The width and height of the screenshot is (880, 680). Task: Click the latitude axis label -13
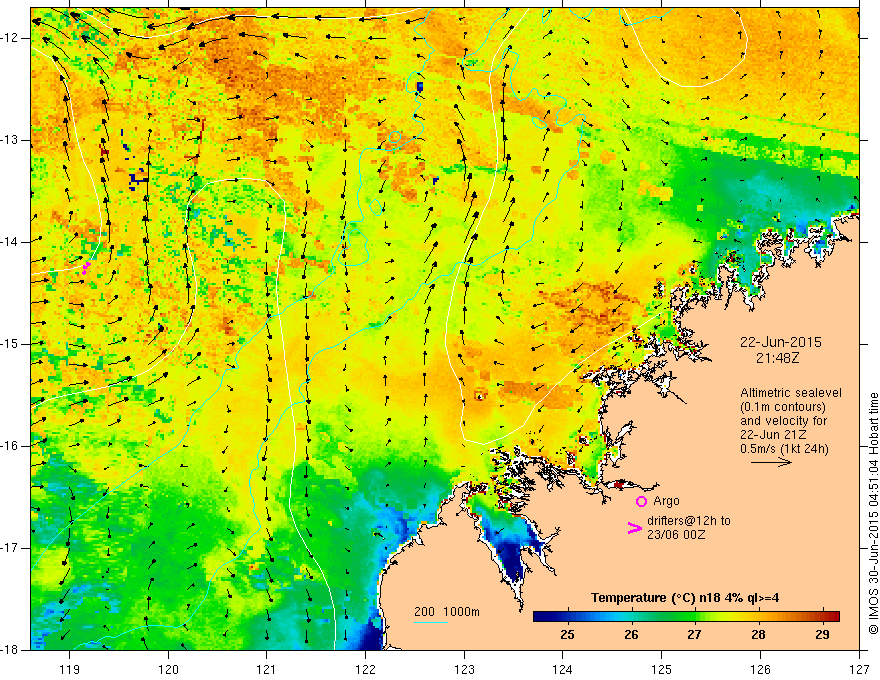[x=11, y=140]
